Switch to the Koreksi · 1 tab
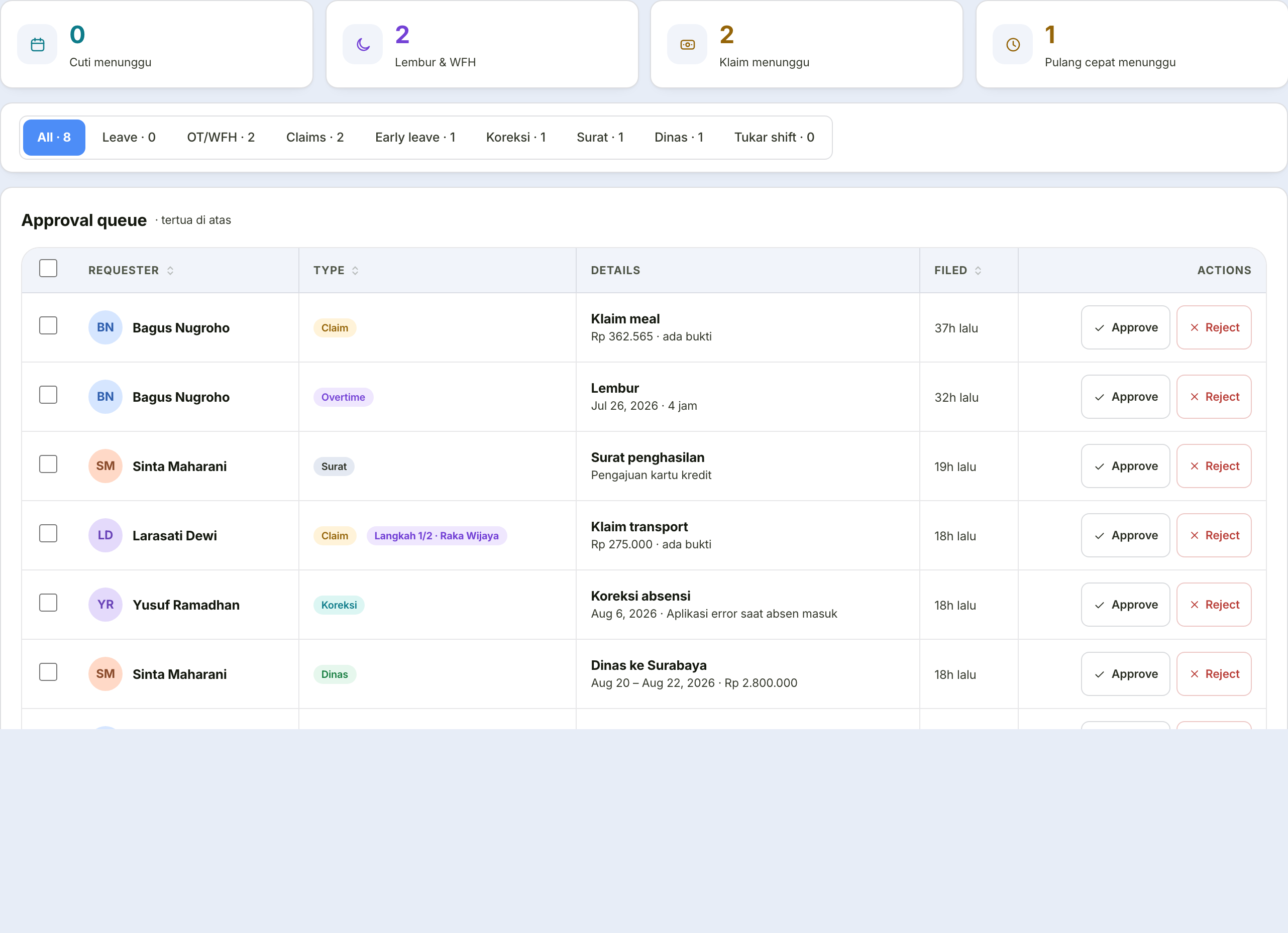Image resolution: width=1288 pixels, height=933 pixels. [516, 138]
